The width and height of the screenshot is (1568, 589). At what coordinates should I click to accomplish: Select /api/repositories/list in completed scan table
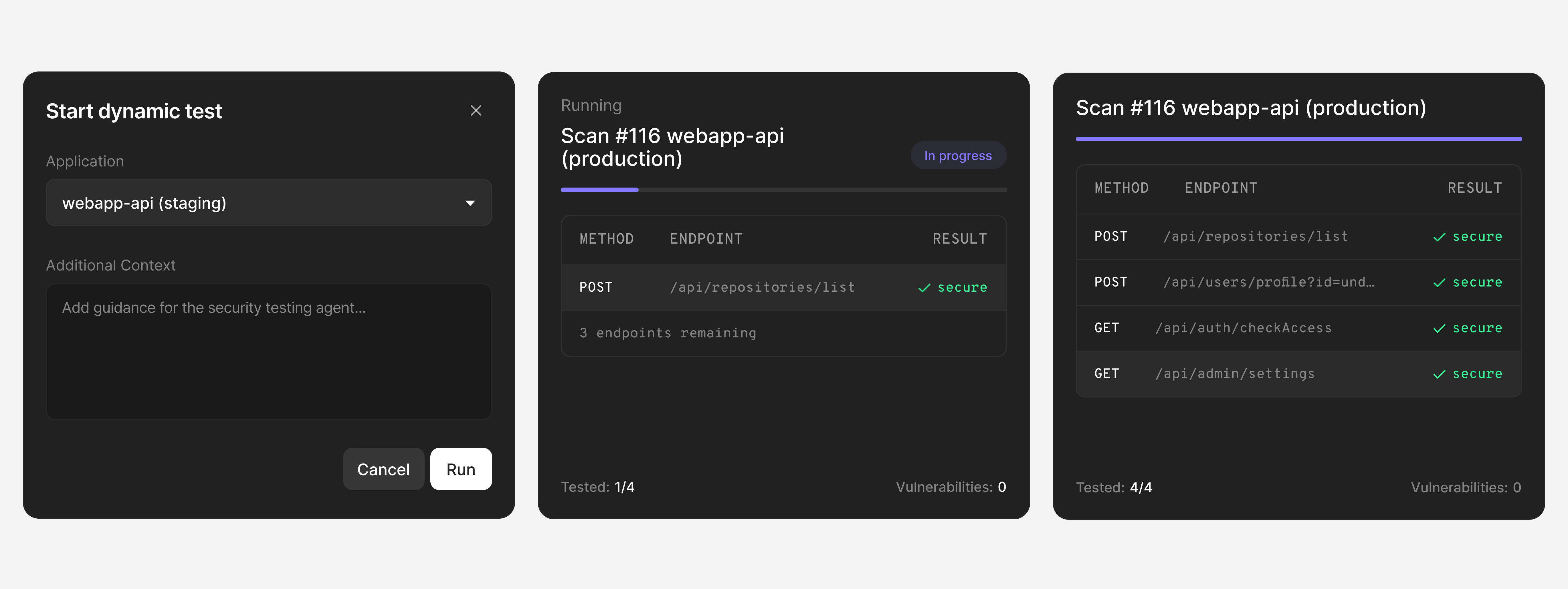1298,237
